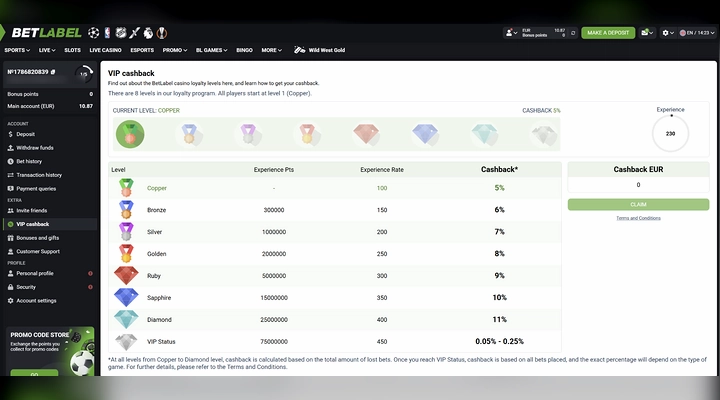Expand the Sports menu
Image resolution: width=720 pixels, height=400 pixels.
(17, 50)
